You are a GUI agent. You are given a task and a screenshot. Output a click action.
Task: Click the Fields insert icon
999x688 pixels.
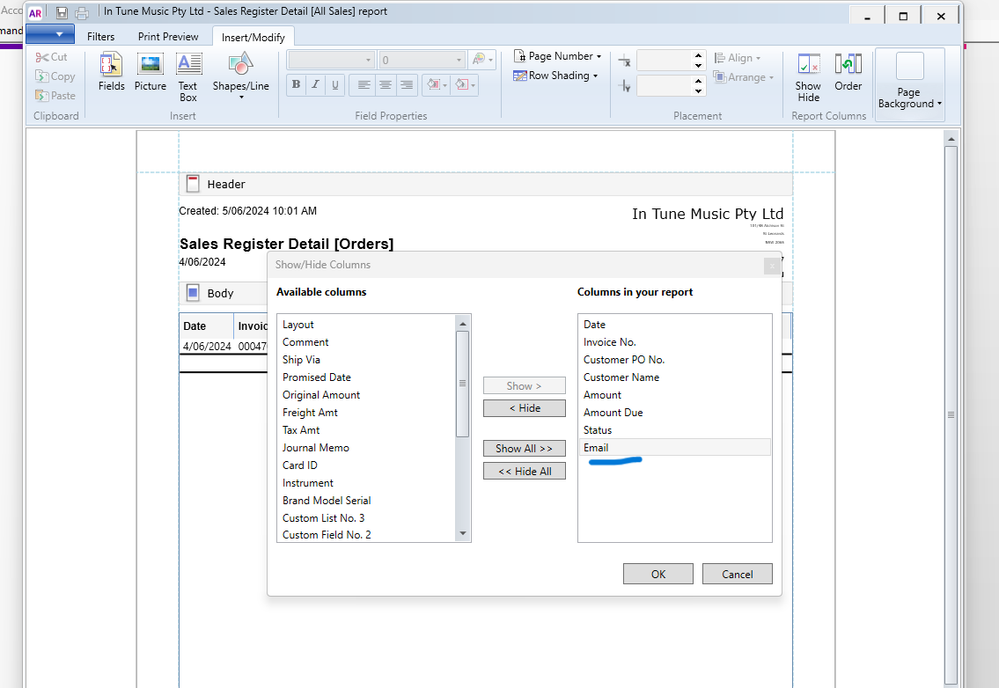(111, 72)
